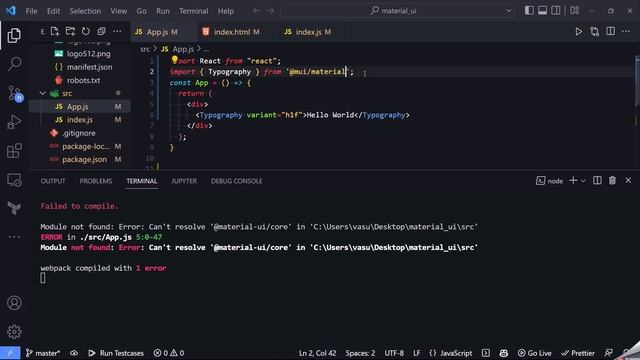Screen dimensions: 640x360
Task: Open the Search view in activity bar
Action: pos(14,64)
